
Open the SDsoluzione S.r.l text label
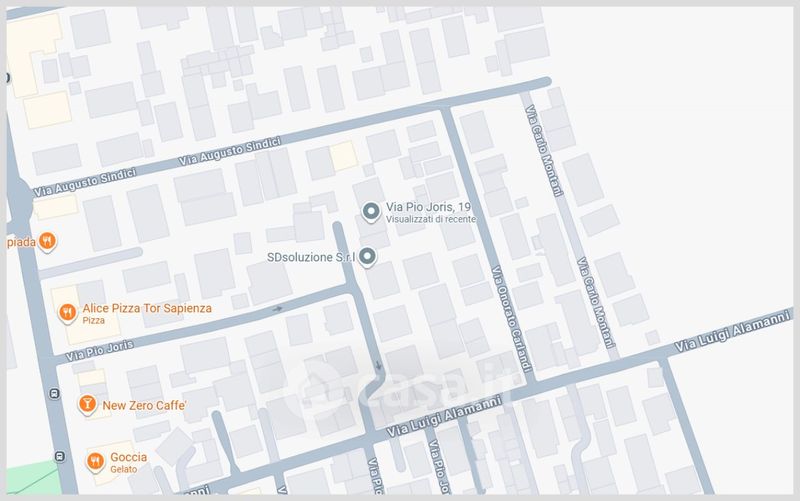[x=311, y=257]
